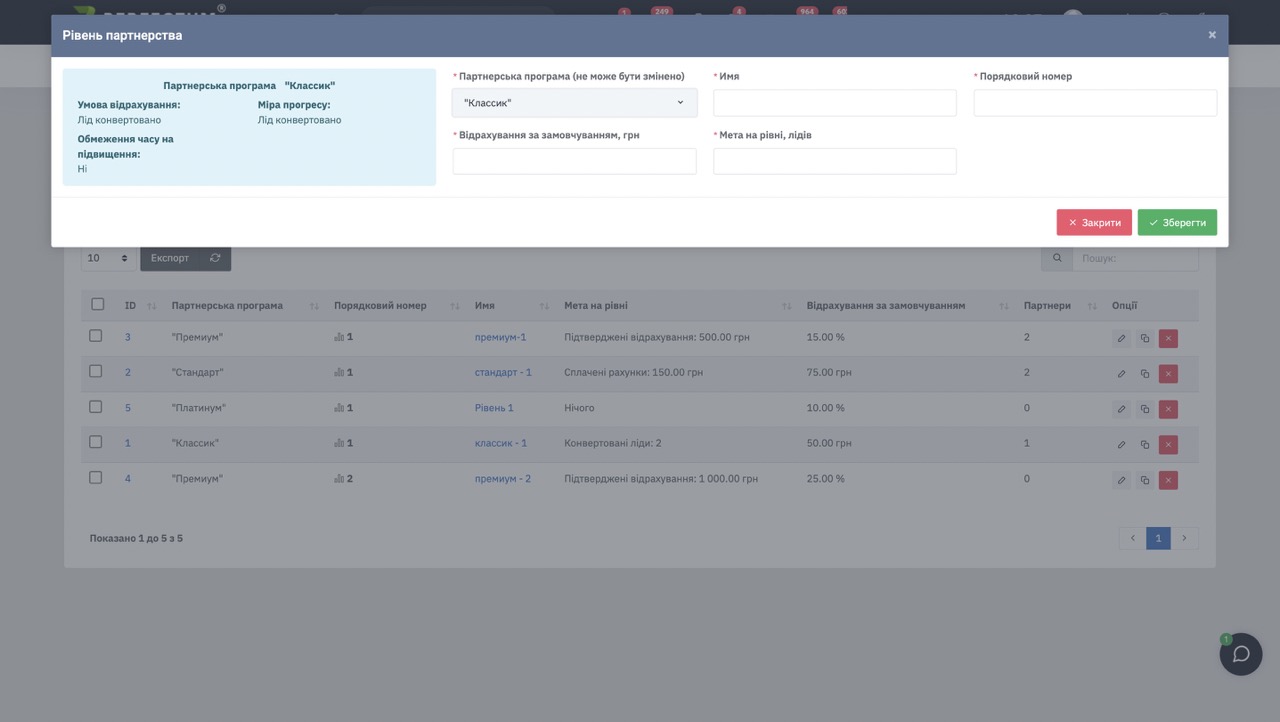Close the Рівень партнерства dialog with X

[x=1212, y=35]
